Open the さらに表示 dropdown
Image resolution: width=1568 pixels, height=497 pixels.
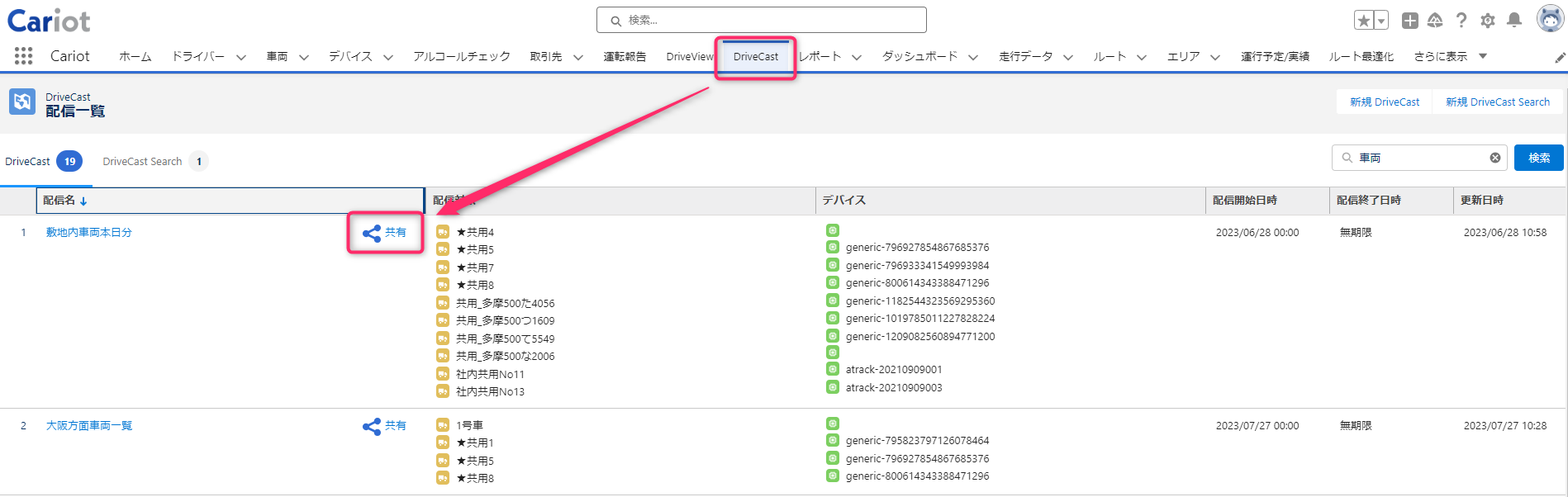coord(1451,56)
